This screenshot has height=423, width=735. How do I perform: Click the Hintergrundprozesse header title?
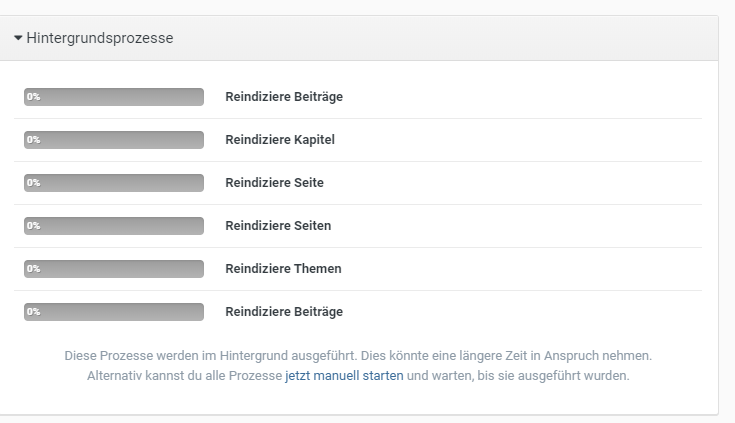100,39
